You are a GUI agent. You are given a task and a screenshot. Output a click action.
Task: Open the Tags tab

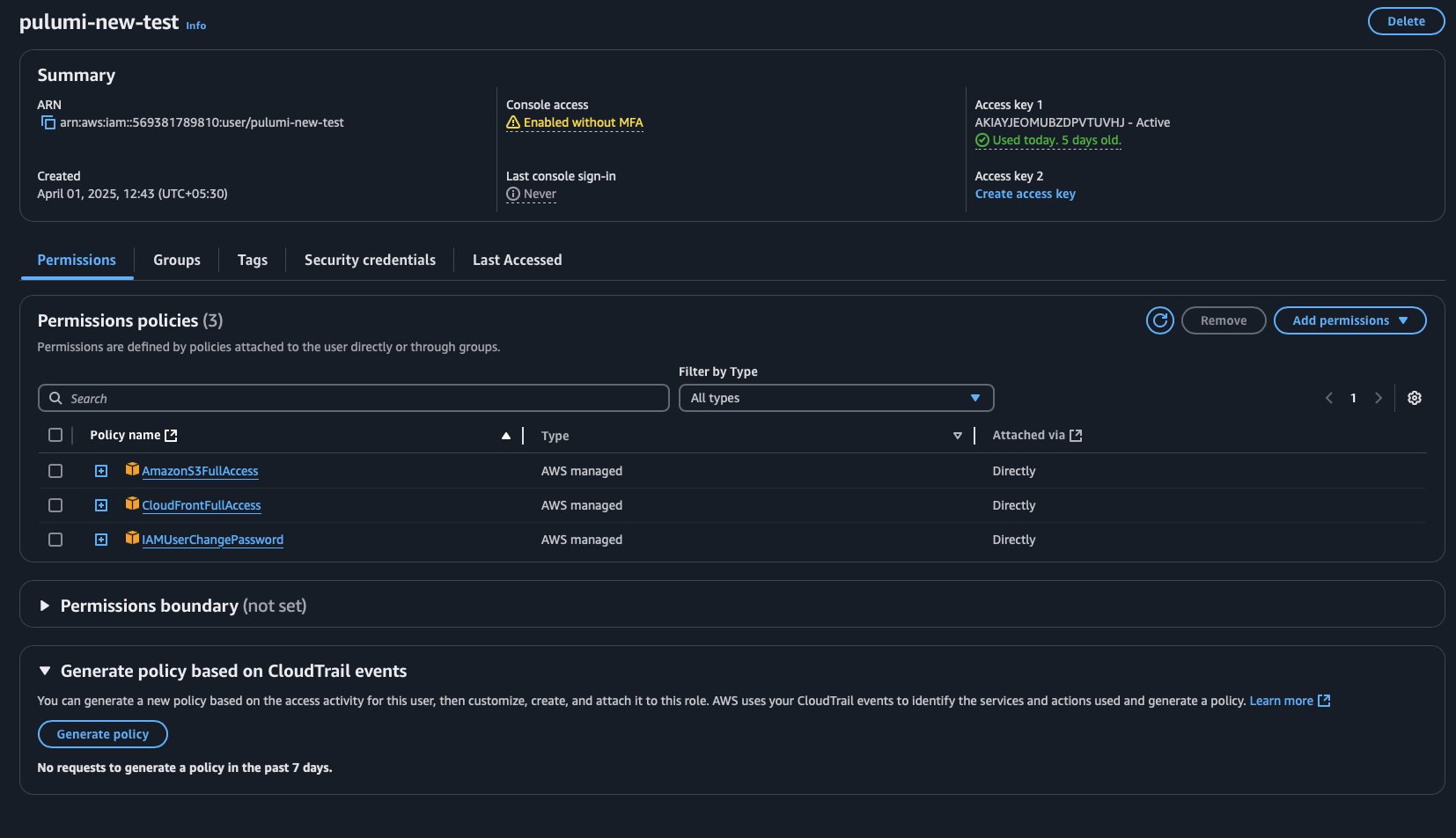pos(253,260)
